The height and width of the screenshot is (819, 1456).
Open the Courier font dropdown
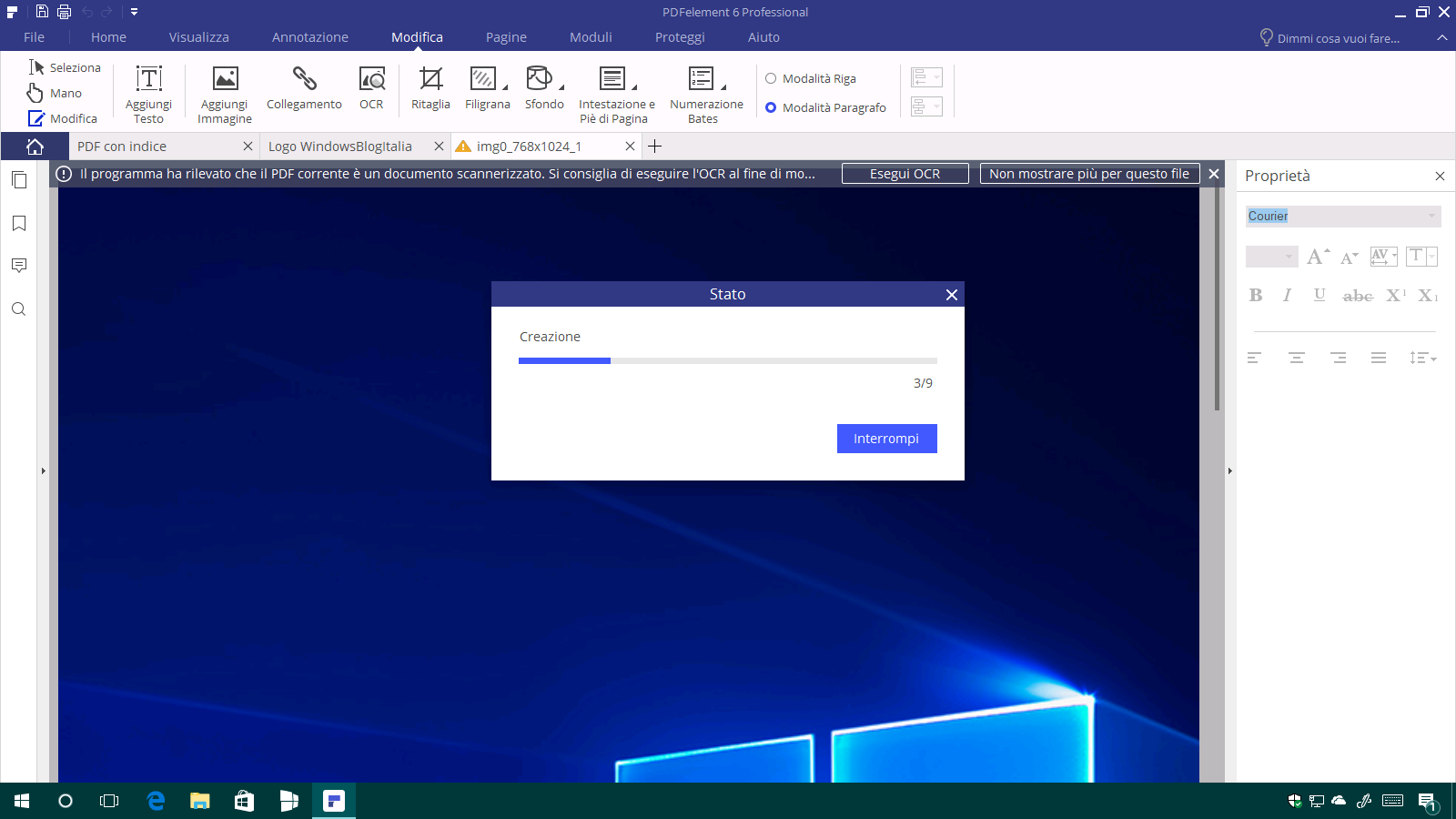[x=1343, y=216]
